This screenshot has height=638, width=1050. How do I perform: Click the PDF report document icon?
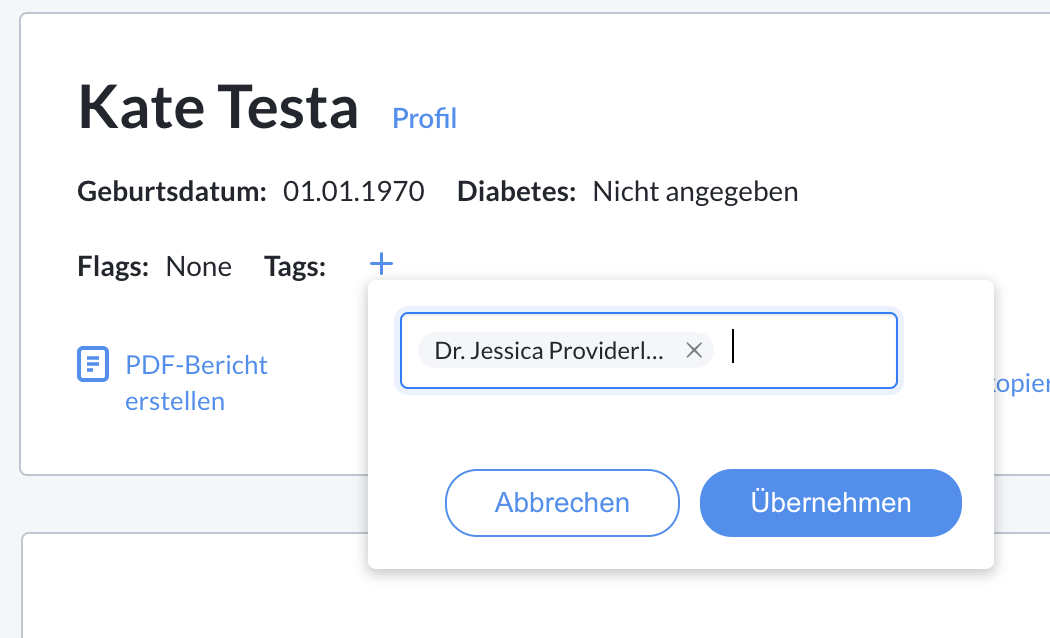[x=92, y=364]
